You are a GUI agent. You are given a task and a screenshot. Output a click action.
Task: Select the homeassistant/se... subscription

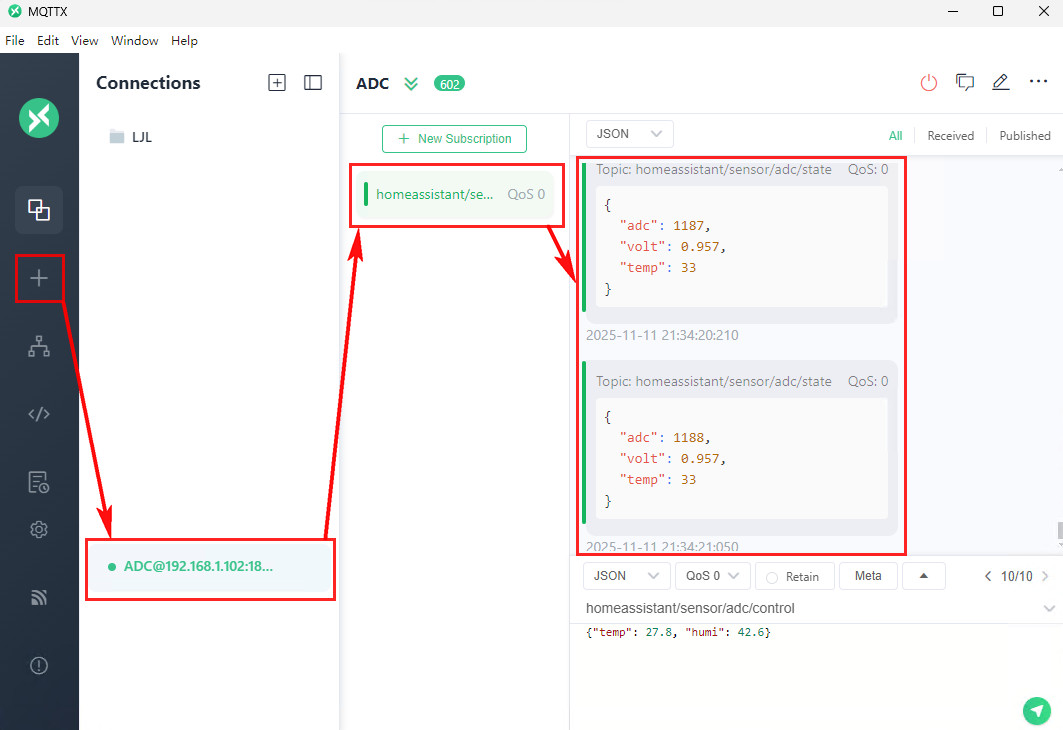pos(456,195)
